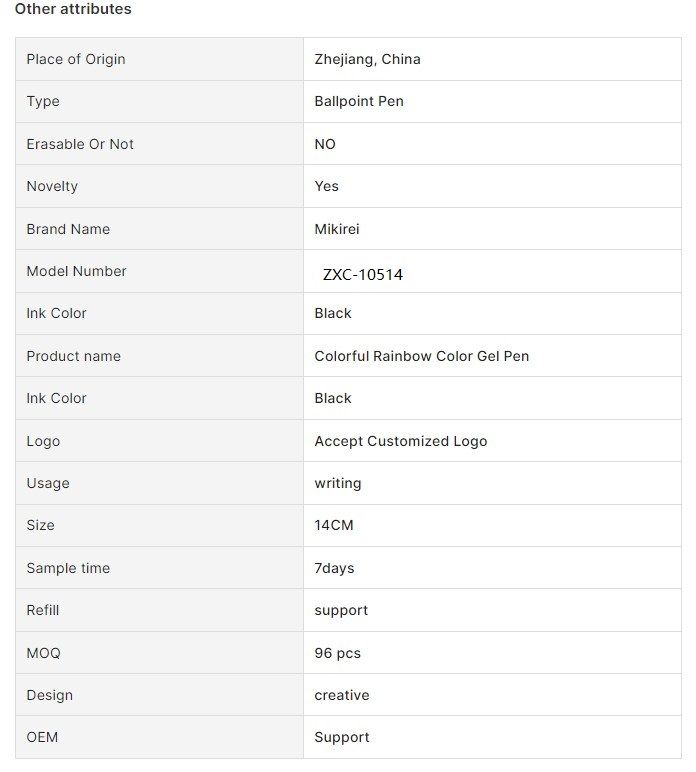Select the Refill value support

click(x=341, y=611)
